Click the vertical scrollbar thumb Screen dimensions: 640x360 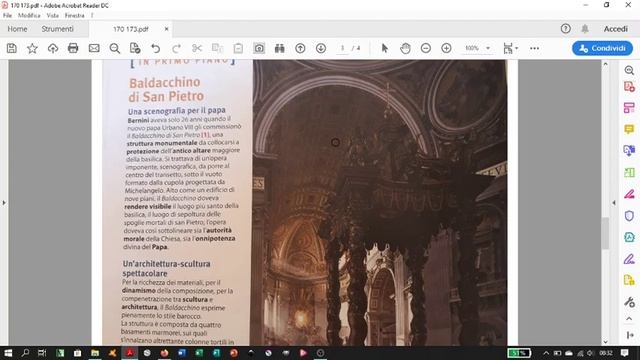(x=605, y=233)
